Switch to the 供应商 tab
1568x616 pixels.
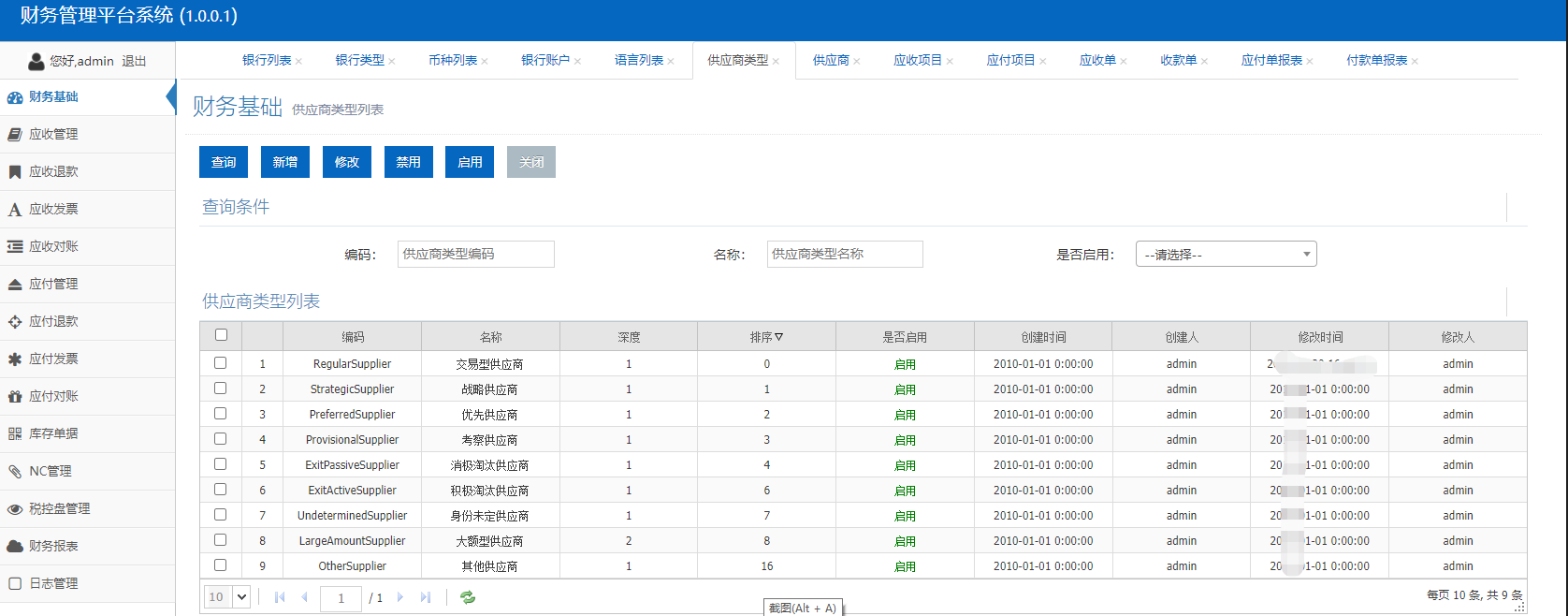[831, 61]
